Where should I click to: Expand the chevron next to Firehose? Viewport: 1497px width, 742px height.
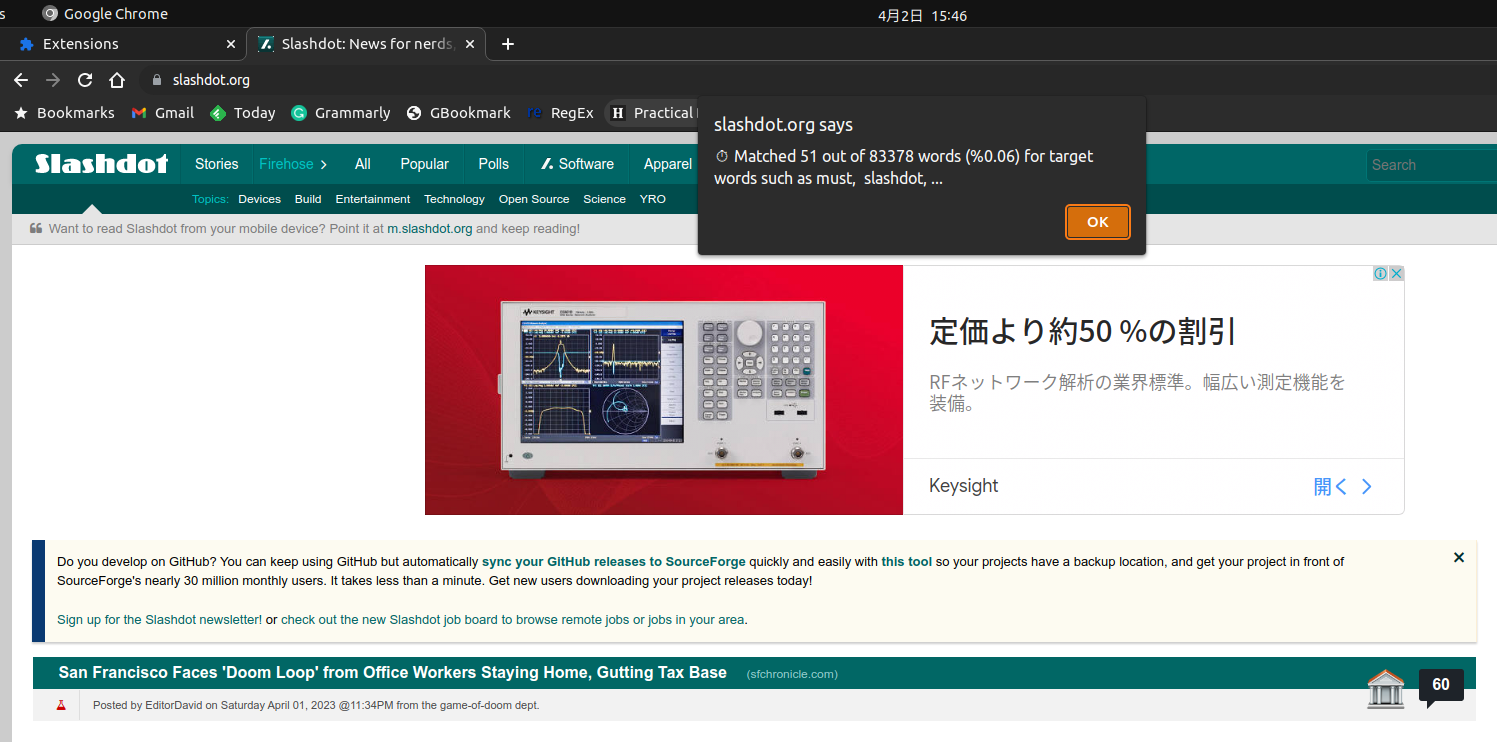coord(324,164)
